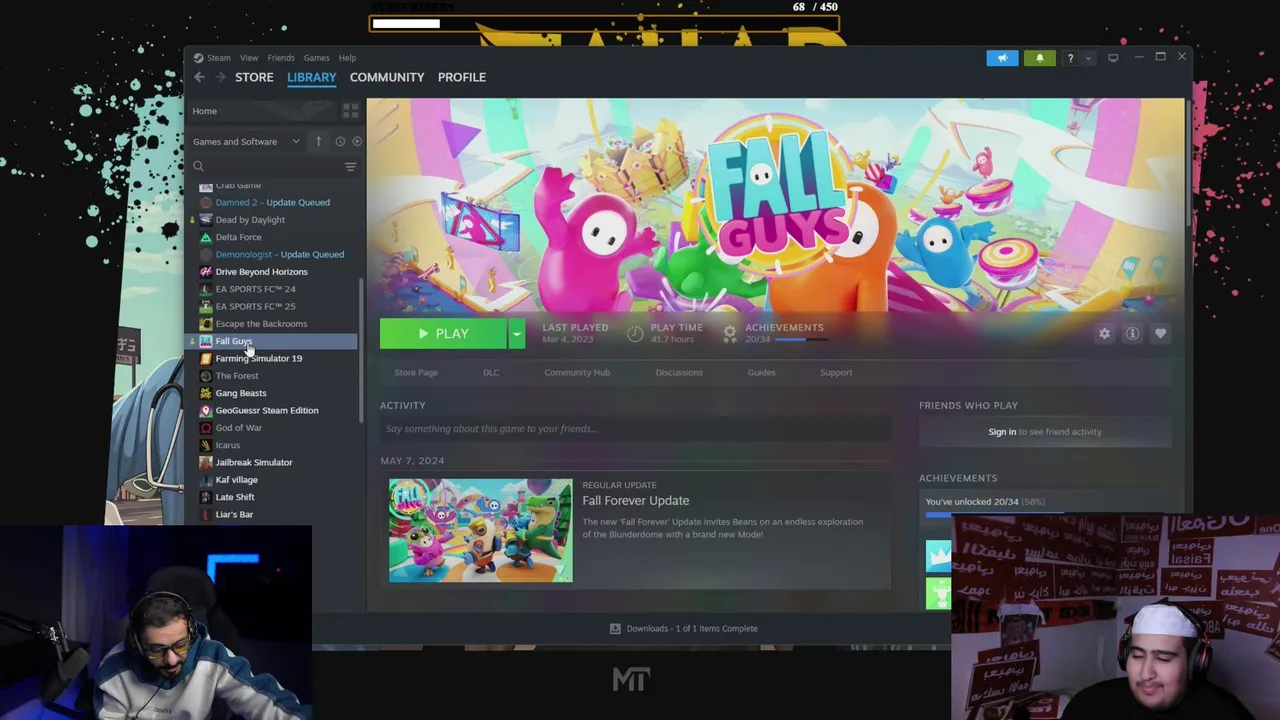Click Dead by Daylight game icon
This screenshot has width=1280, height=720.
point(206,219)
